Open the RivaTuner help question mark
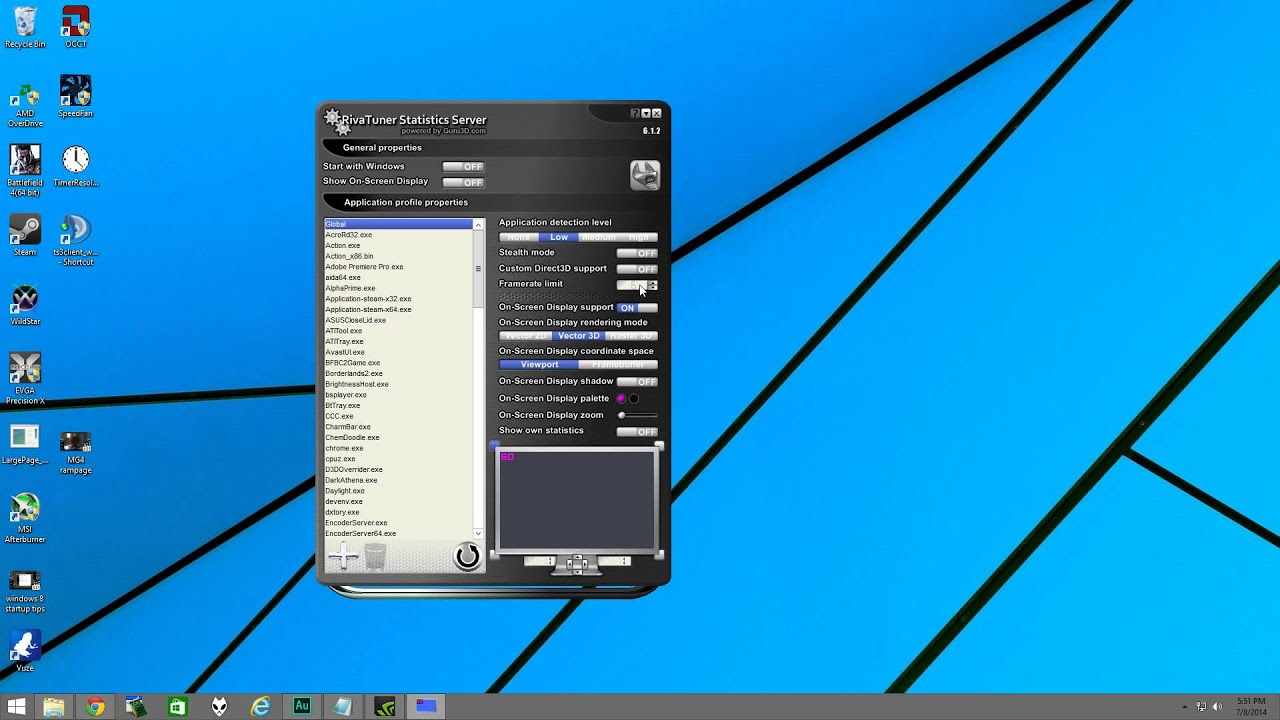 coord(635,114)
